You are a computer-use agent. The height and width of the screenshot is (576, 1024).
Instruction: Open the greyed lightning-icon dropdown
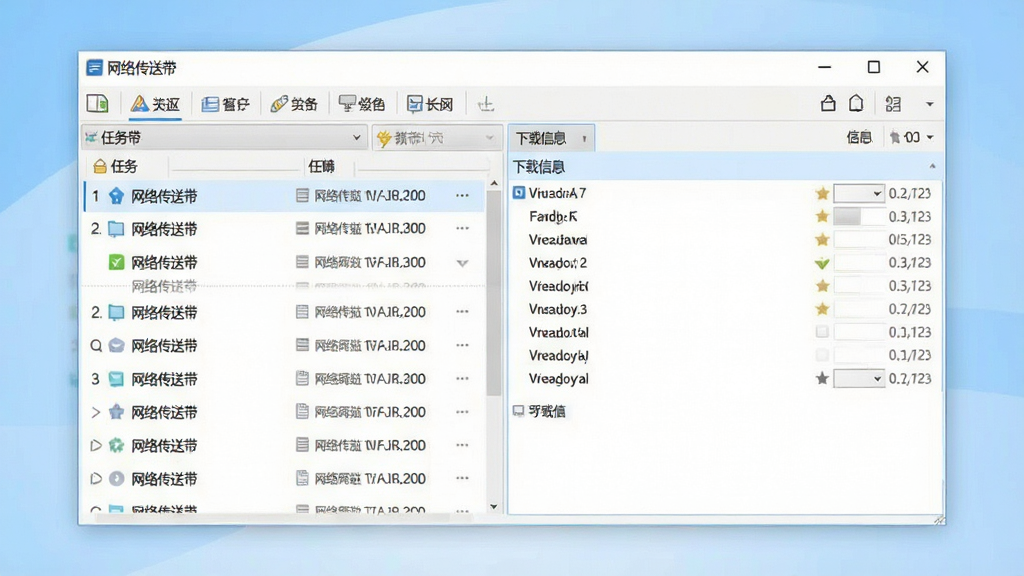[x=436, y=138]
